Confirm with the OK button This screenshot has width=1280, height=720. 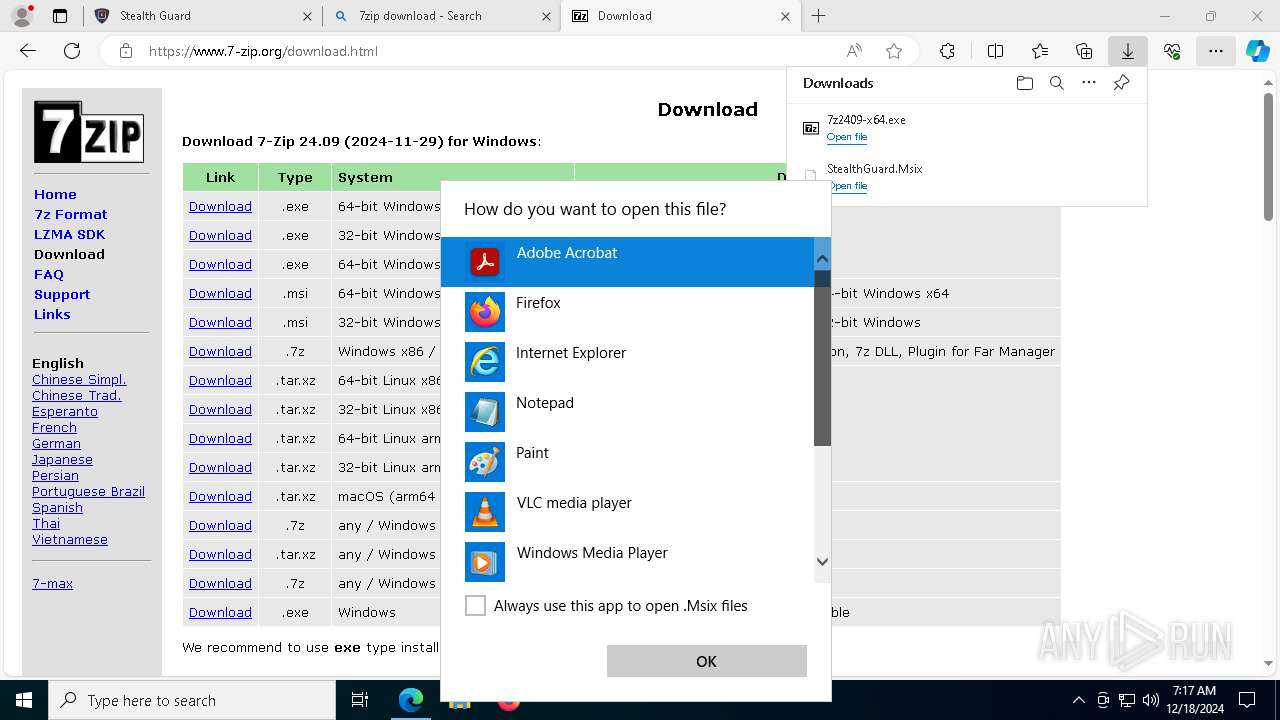pos(706,661)
